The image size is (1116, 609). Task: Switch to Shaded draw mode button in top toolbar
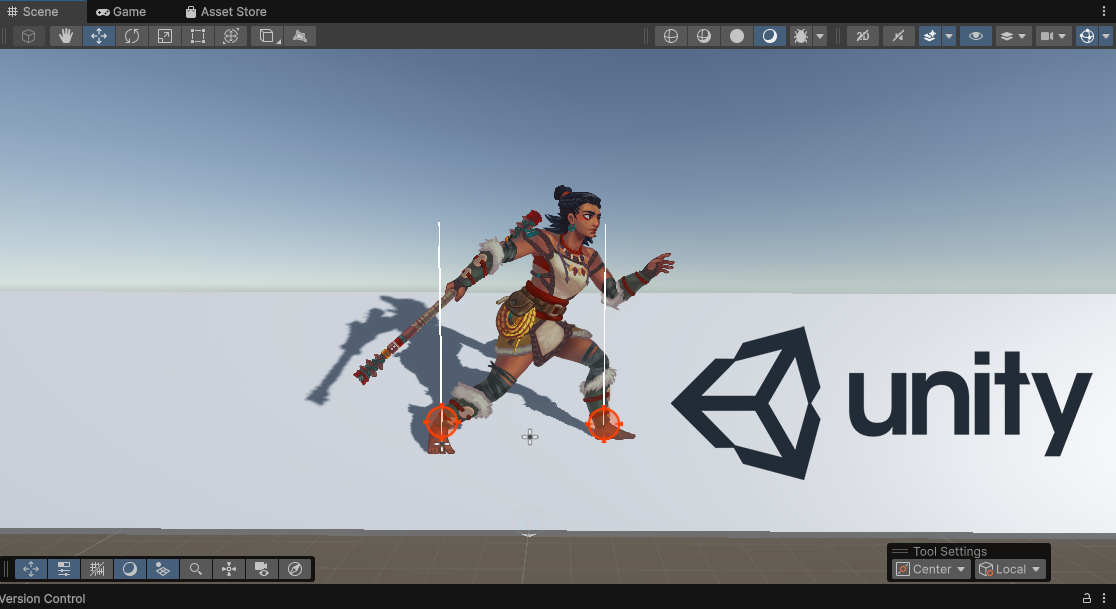coord(769,36)
